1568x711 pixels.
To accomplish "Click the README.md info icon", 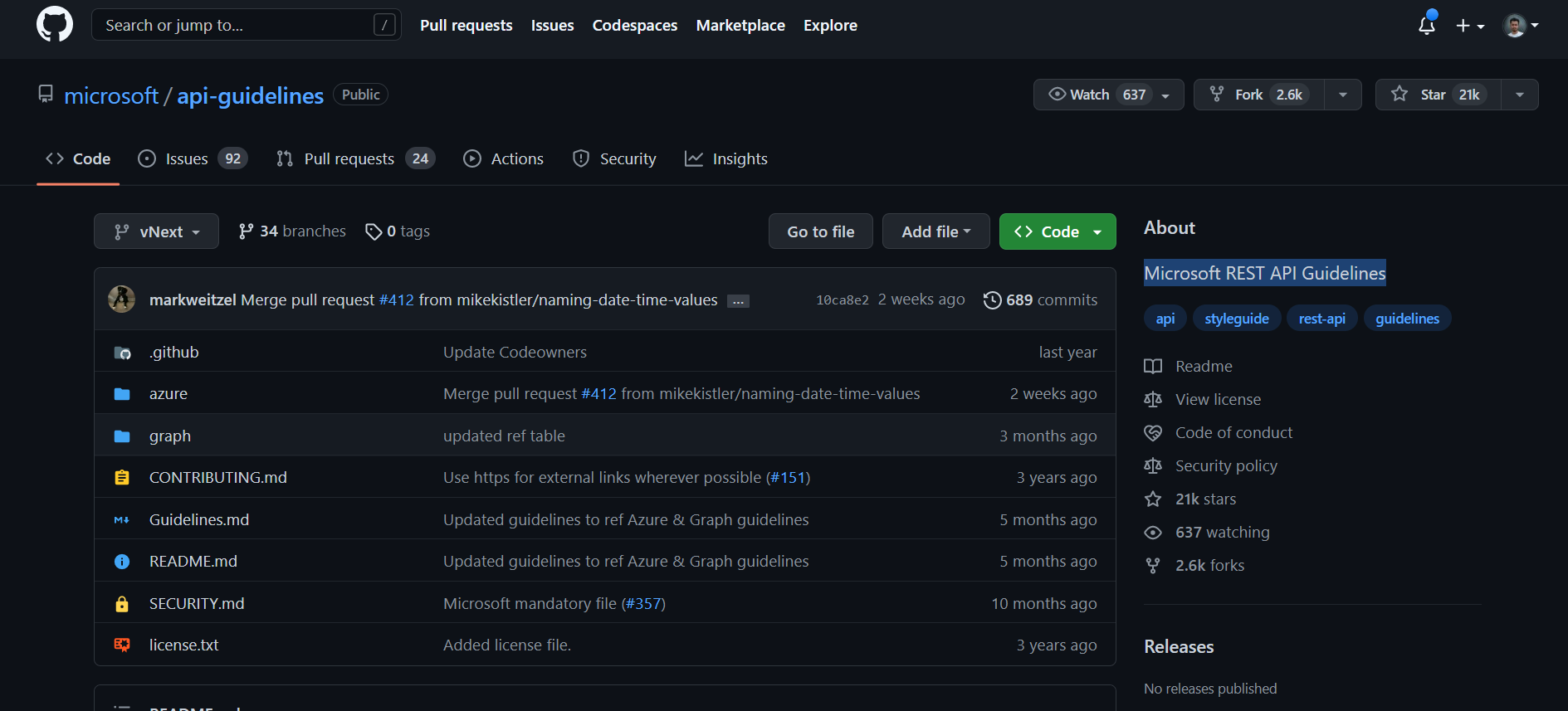I will 122,562.
